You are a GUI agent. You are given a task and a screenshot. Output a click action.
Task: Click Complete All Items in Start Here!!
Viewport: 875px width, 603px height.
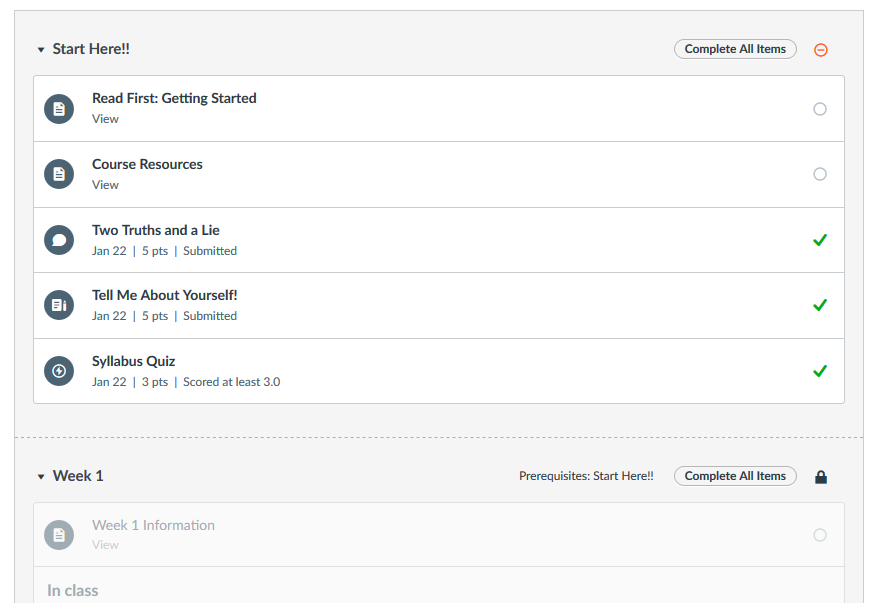[735, 49]
